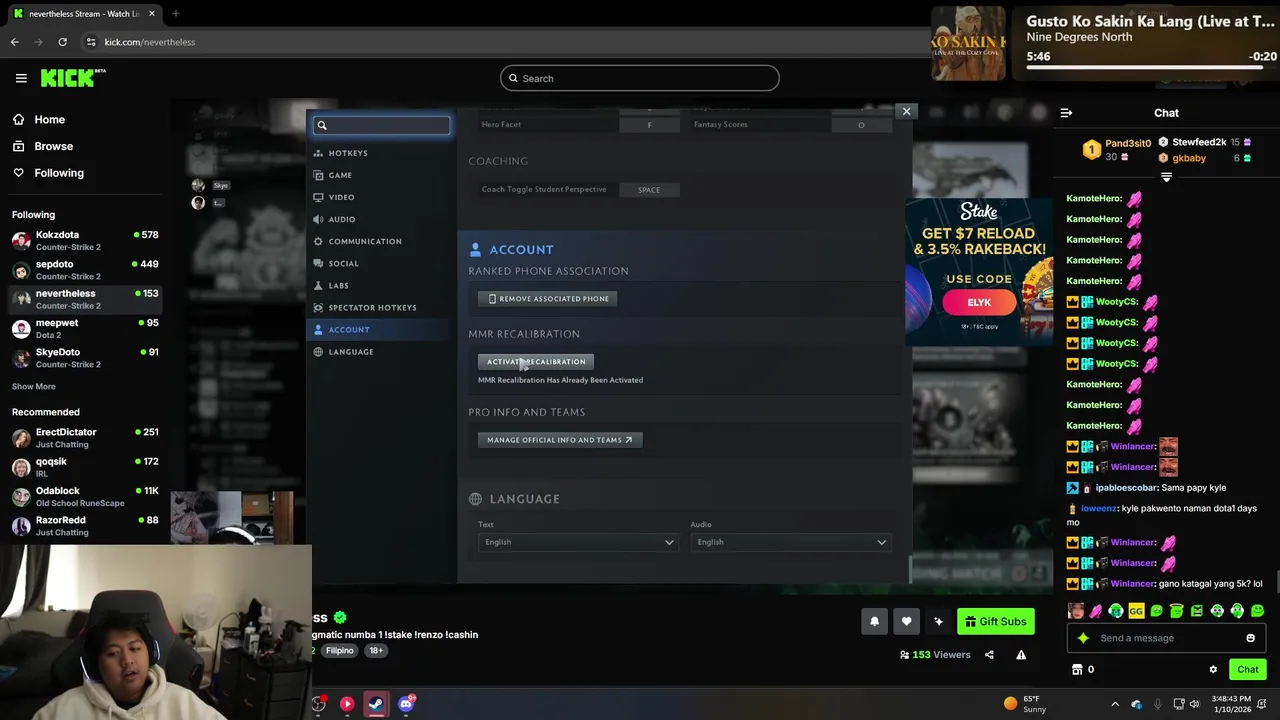
Task: Open chat shop icon
Action: pyautogui.click(x=1077, y=669)
